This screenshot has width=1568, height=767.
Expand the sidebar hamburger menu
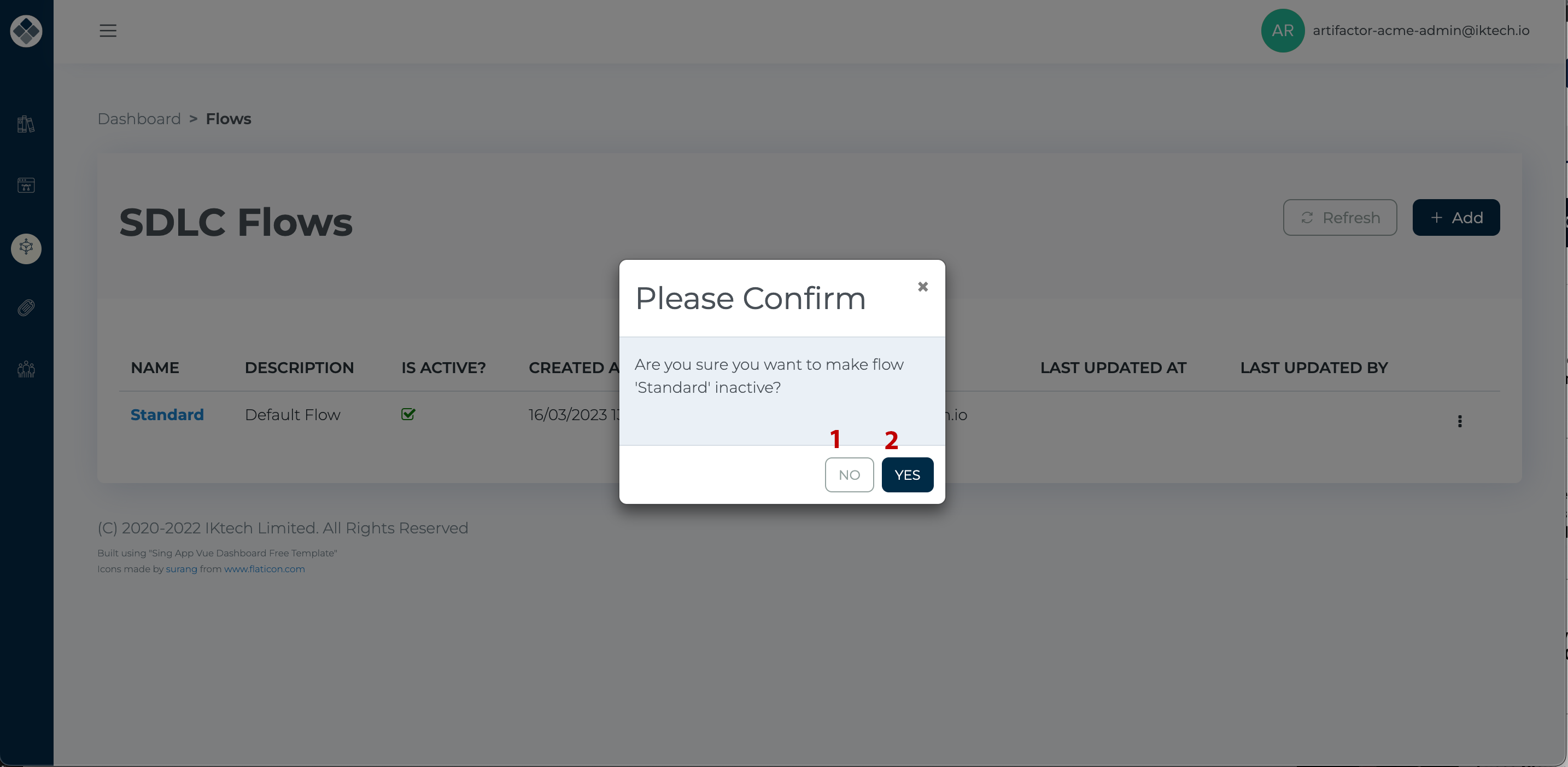[x=107, y=30]
